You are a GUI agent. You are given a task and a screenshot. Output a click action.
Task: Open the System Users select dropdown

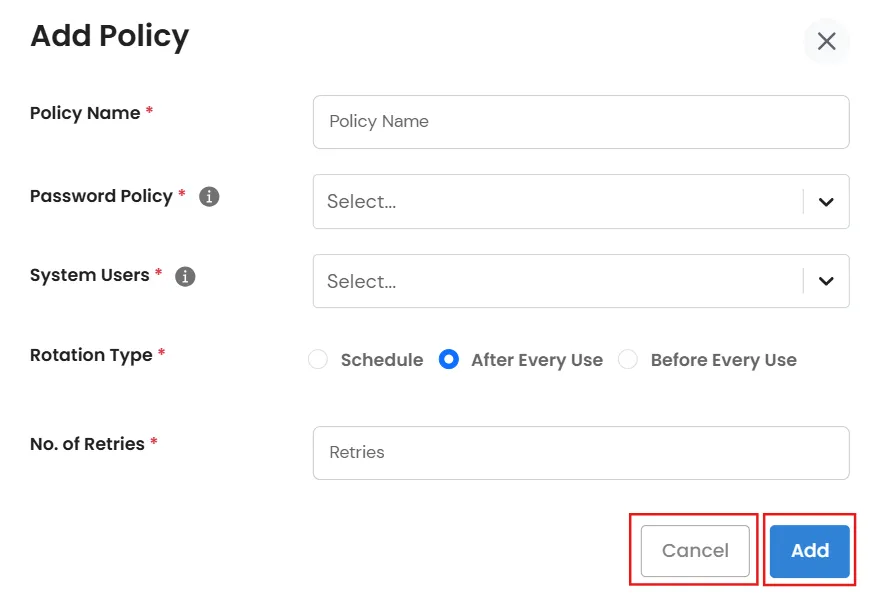(581, 281)
